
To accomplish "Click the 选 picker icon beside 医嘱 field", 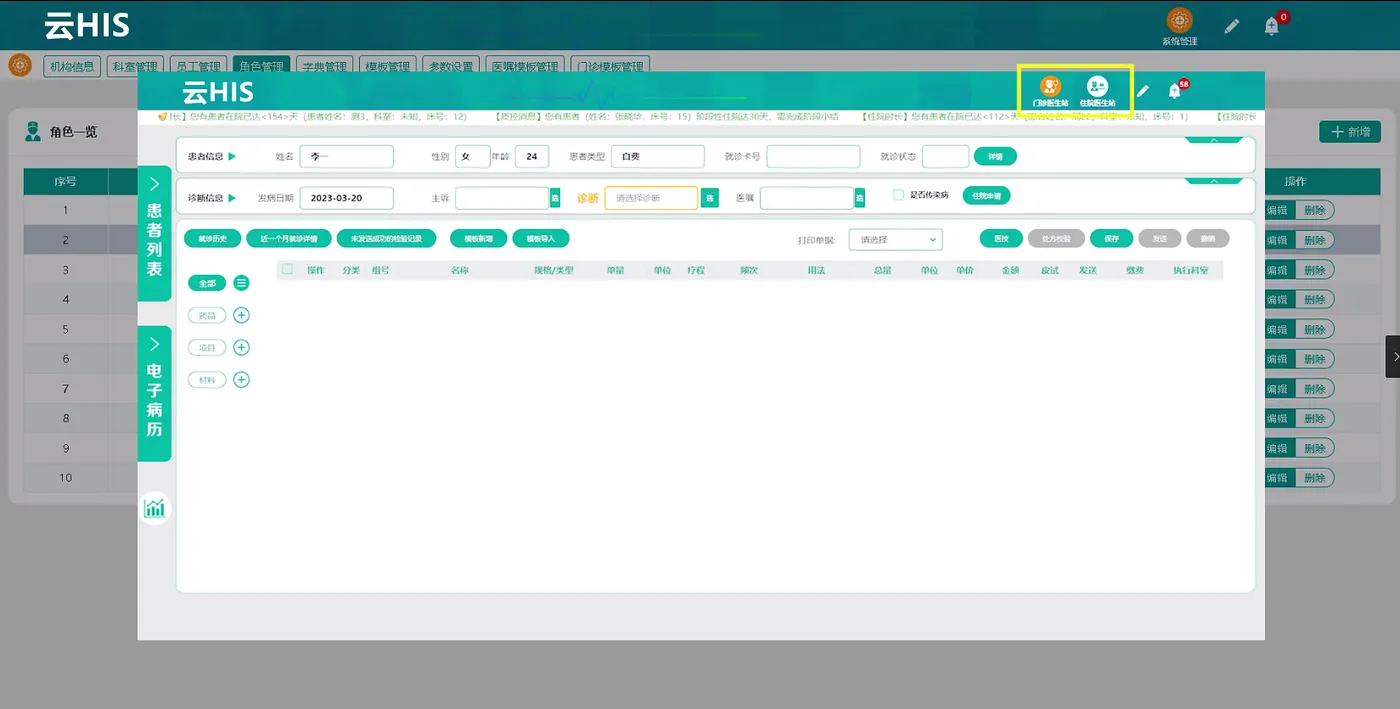I will tap(859, 198).
